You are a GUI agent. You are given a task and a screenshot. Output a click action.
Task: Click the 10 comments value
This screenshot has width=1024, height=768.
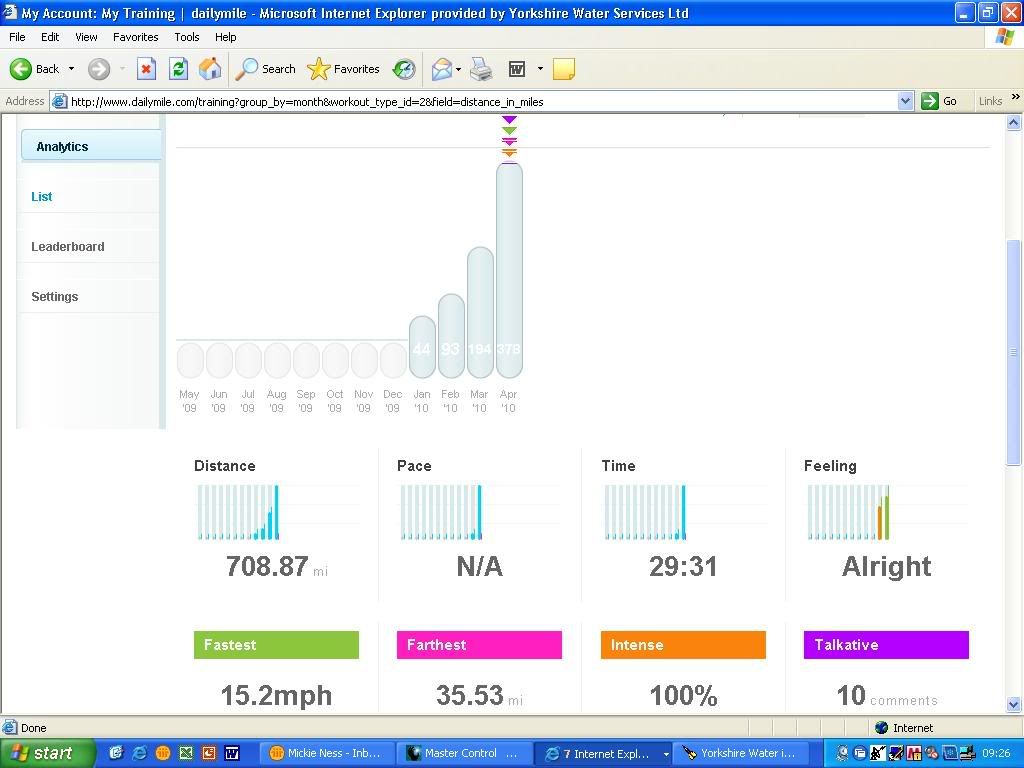coord(887,696)
